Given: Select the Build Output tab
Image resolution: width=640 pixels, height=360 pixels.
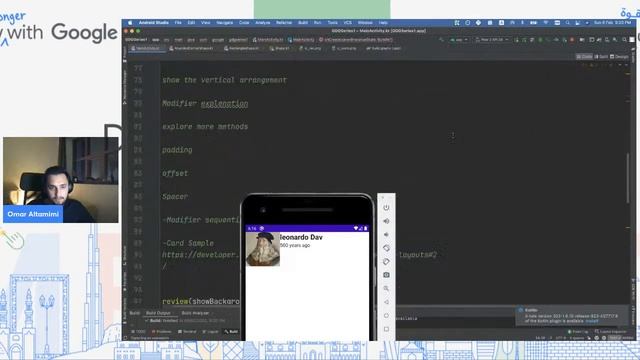Looking at the screenshot, I should [158, 313].
